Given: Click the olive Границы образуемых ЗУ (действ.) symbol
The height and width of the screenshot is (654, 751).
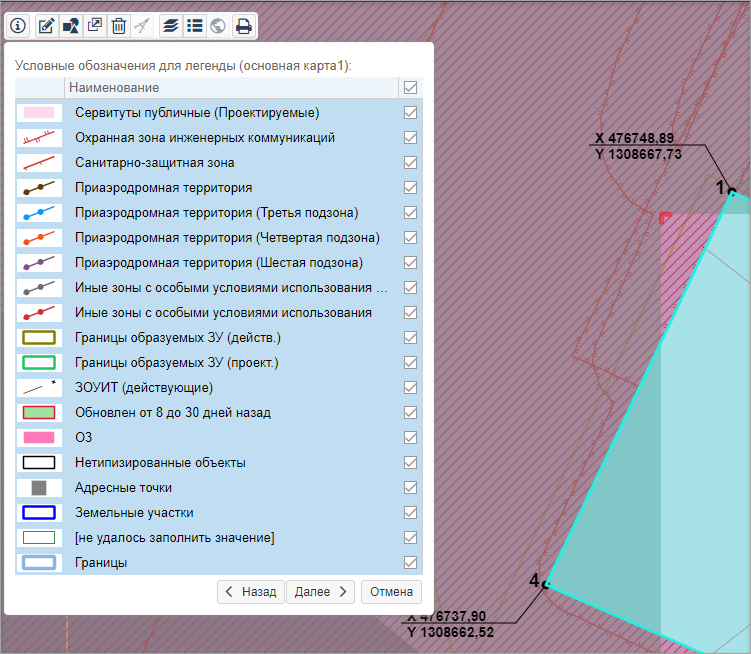Looking at the screenshot, I should pyautogui.click(x=39, y=337).
